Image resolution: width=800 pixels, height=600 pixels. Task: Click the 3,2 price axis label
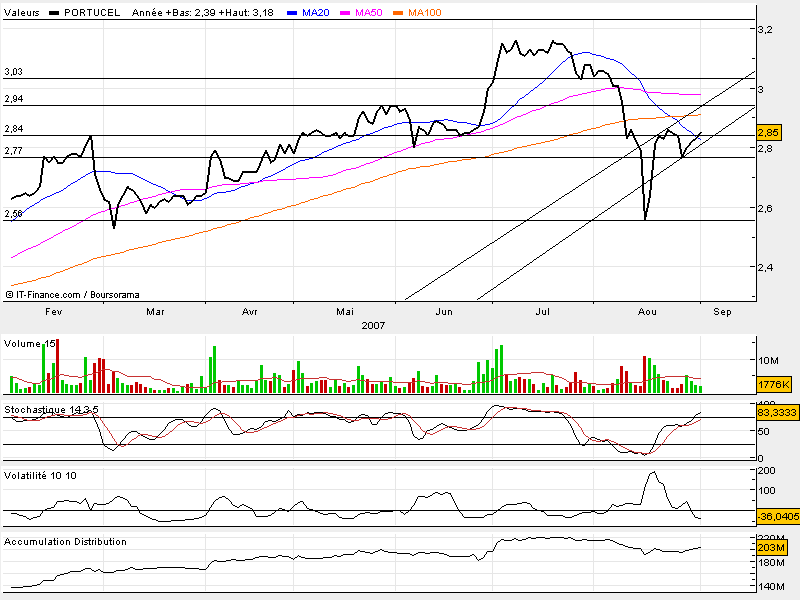[765, 30]
